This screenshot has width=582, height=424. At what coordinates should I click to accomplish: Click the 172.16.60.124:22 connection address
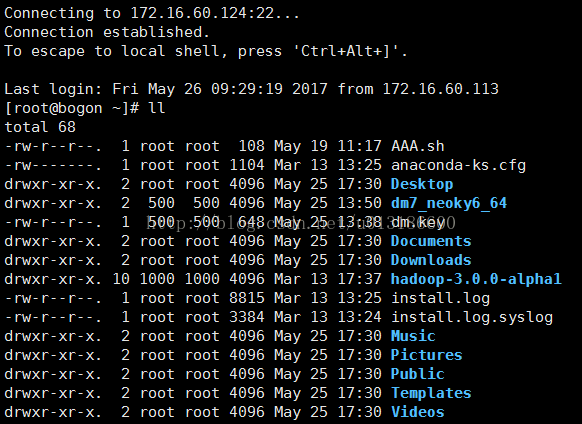202,13
